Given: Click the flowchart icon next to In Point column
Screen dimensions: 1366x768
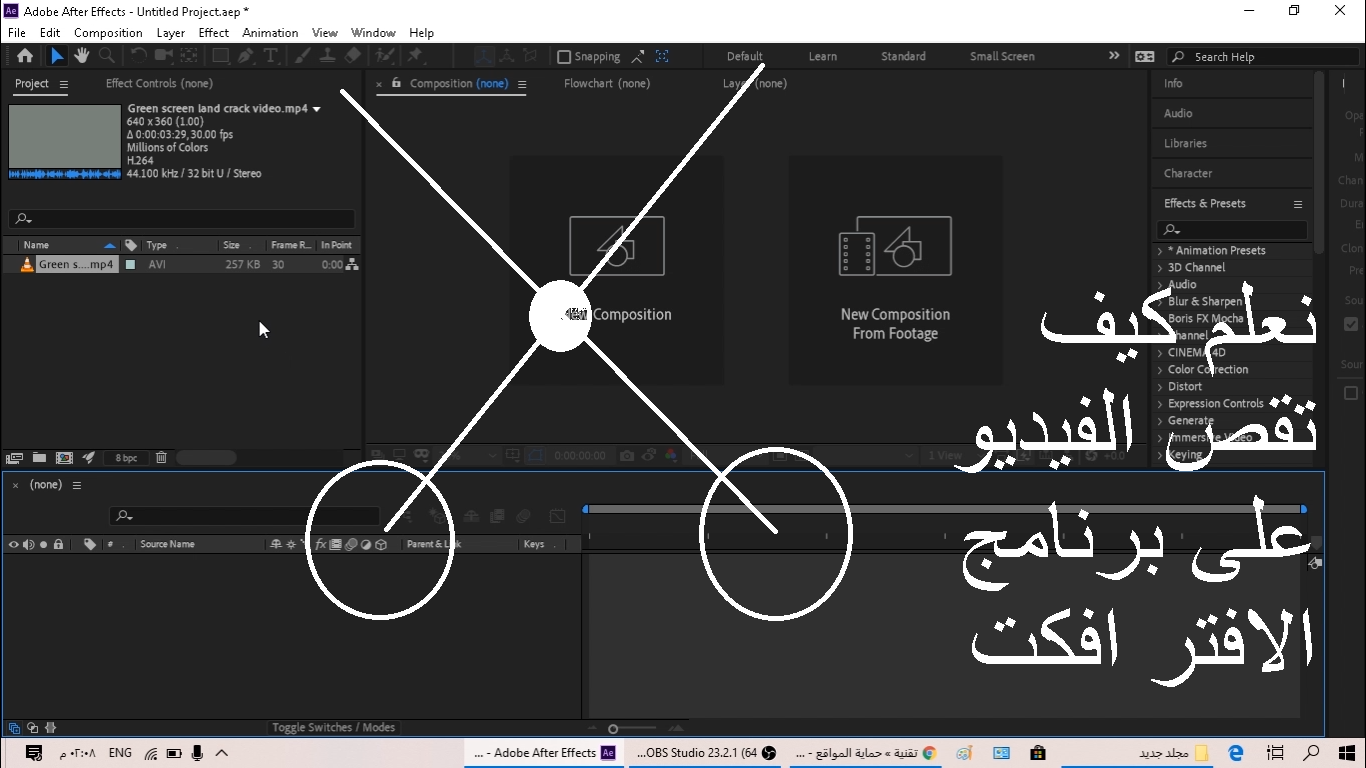Looking at the screenshot, I should (x=352, y=265).
